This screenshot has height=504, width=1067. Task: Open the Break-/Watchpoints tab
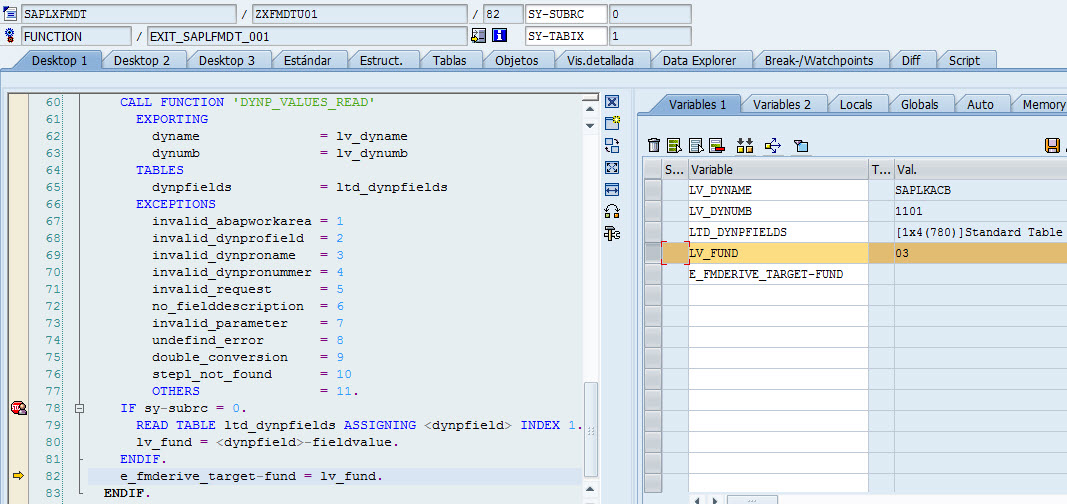click(x=819, y=61)
